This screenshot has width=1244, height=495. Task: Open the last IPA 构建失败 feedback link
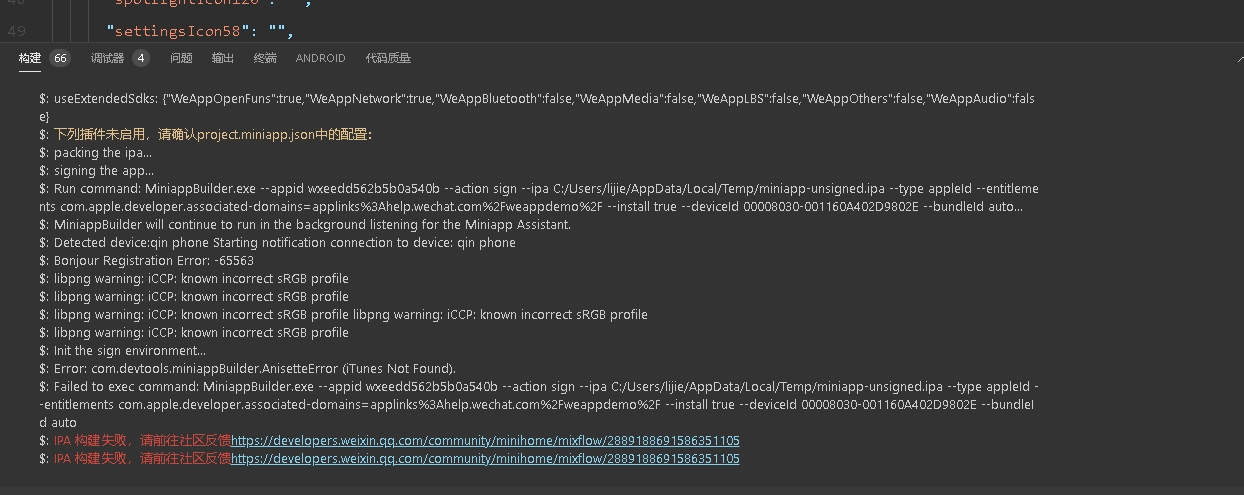tap(485, 458)
